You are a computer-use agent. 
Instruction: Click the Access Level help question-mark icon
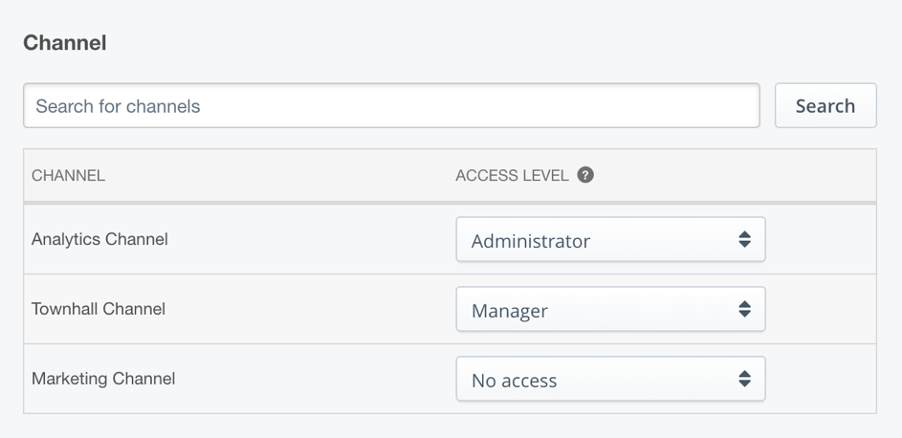585,175
